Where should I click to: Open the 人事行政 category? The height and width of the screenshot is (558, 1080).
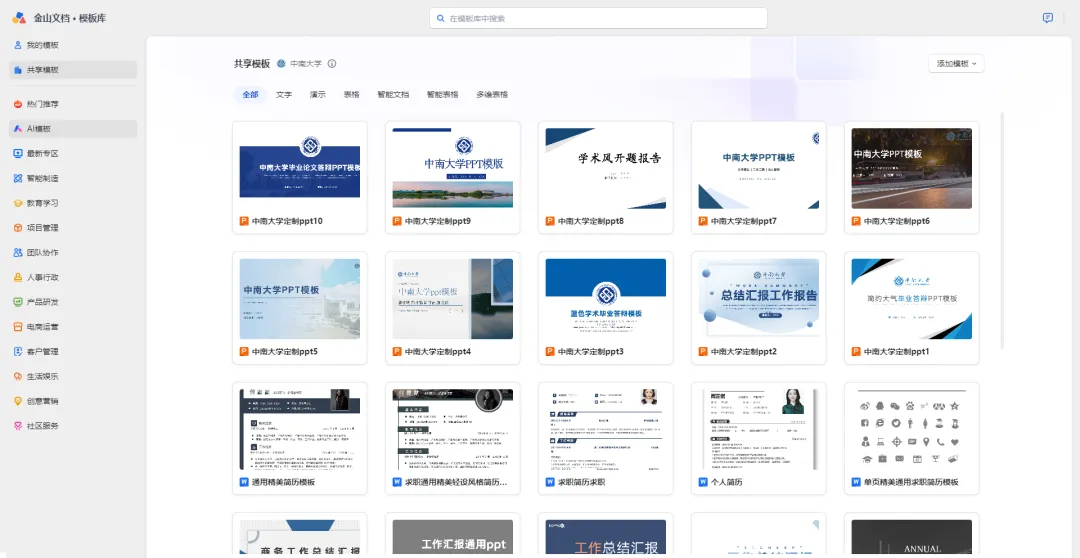(x=73, y=278)
